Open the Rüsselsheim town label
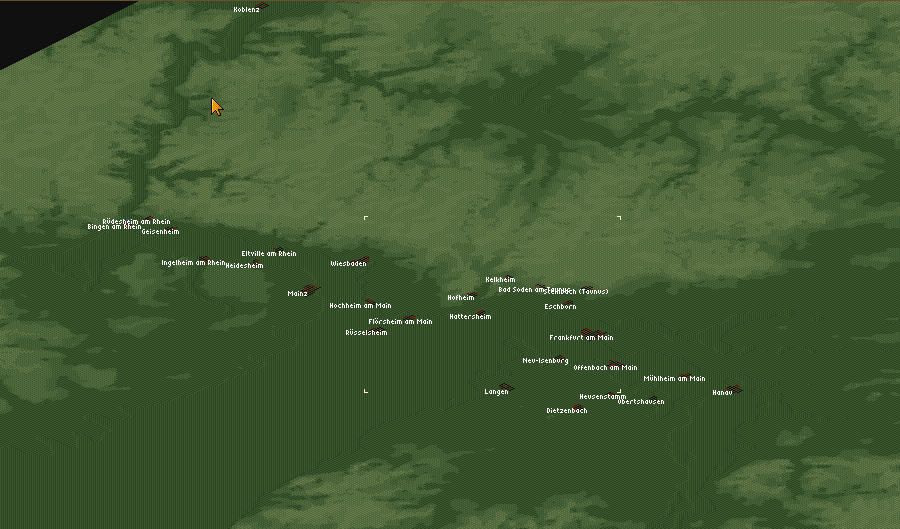 point(366,333)
